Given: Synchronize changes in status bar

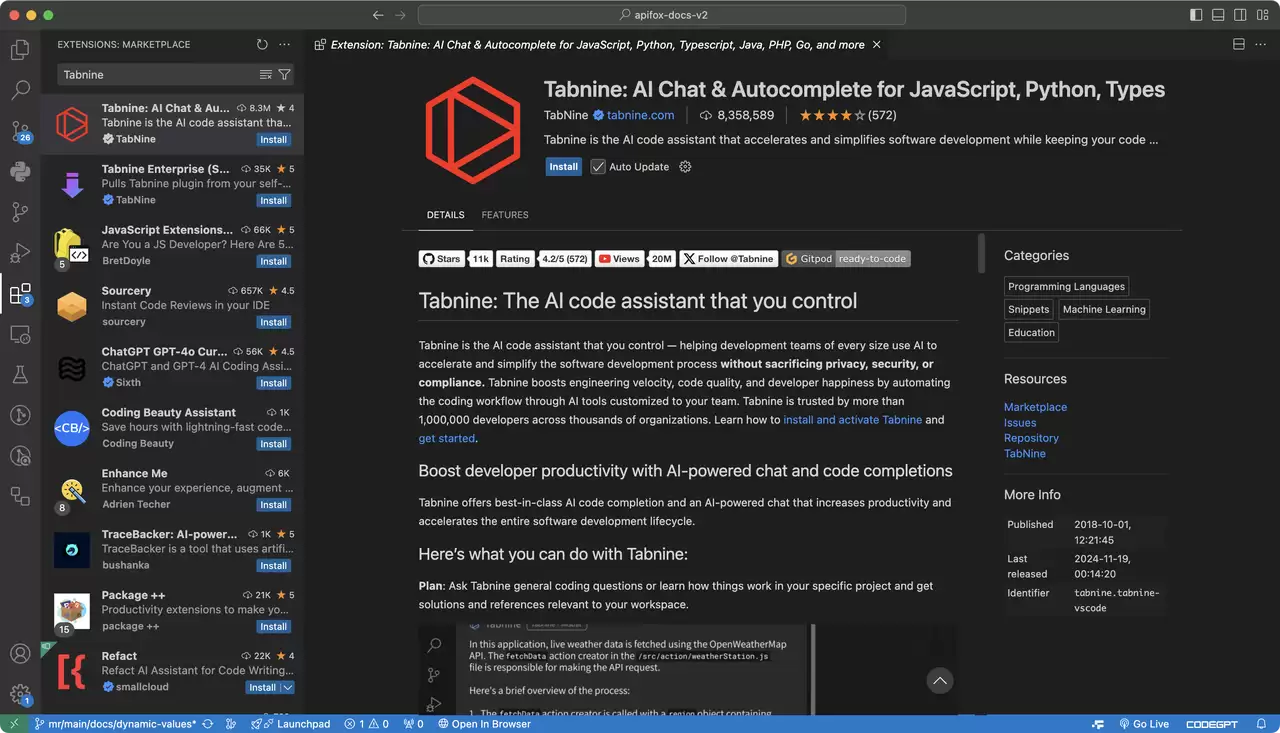Looking at the screenshot, I should point(209,724).
